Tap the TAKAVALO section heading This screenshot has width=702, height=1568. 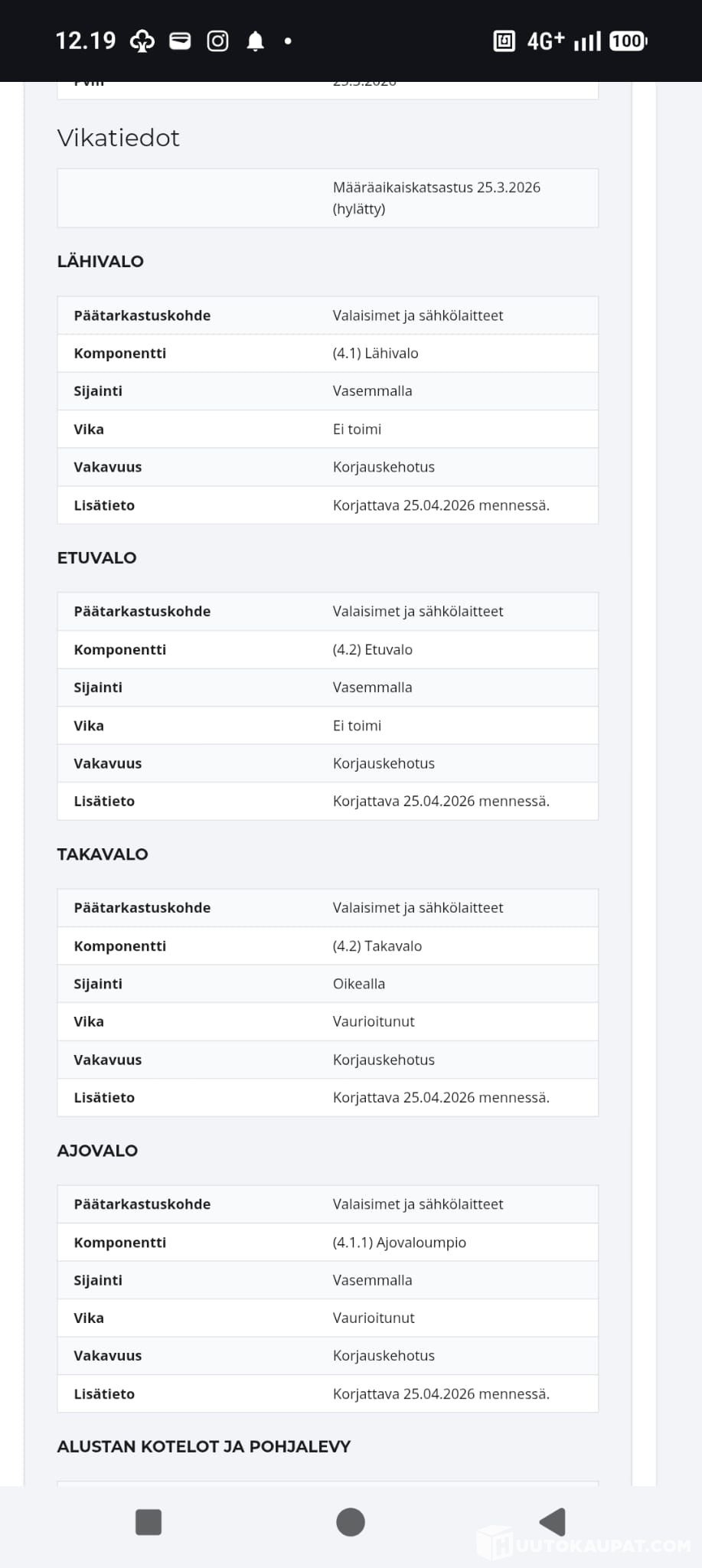(103, 854)
